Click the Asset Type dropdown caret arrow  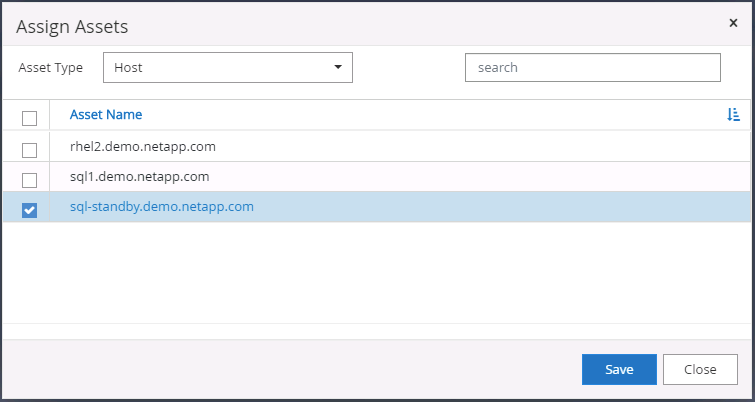338,68
